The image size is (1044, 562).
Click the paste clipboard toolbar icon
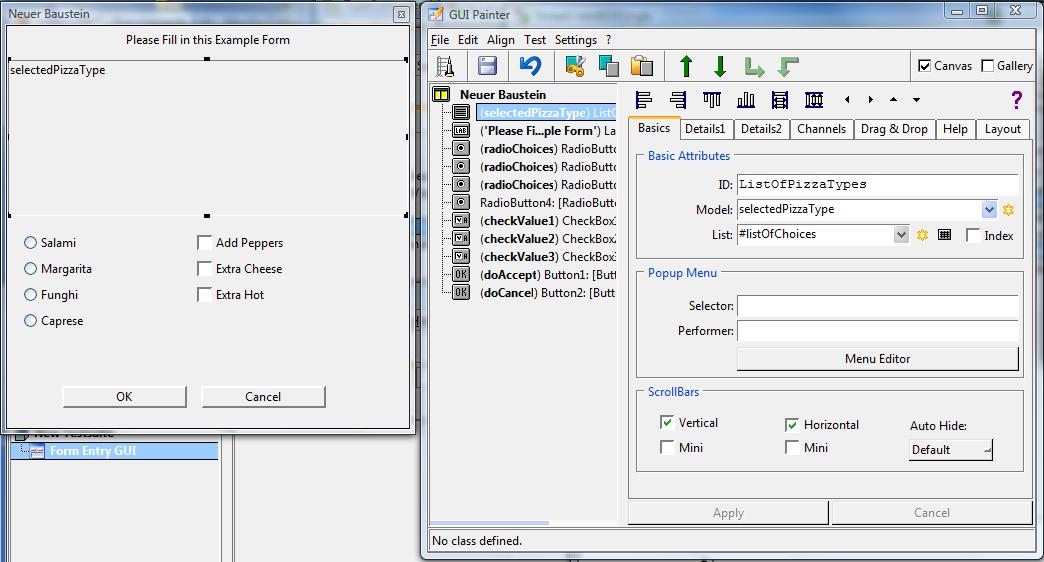(642, 67)
